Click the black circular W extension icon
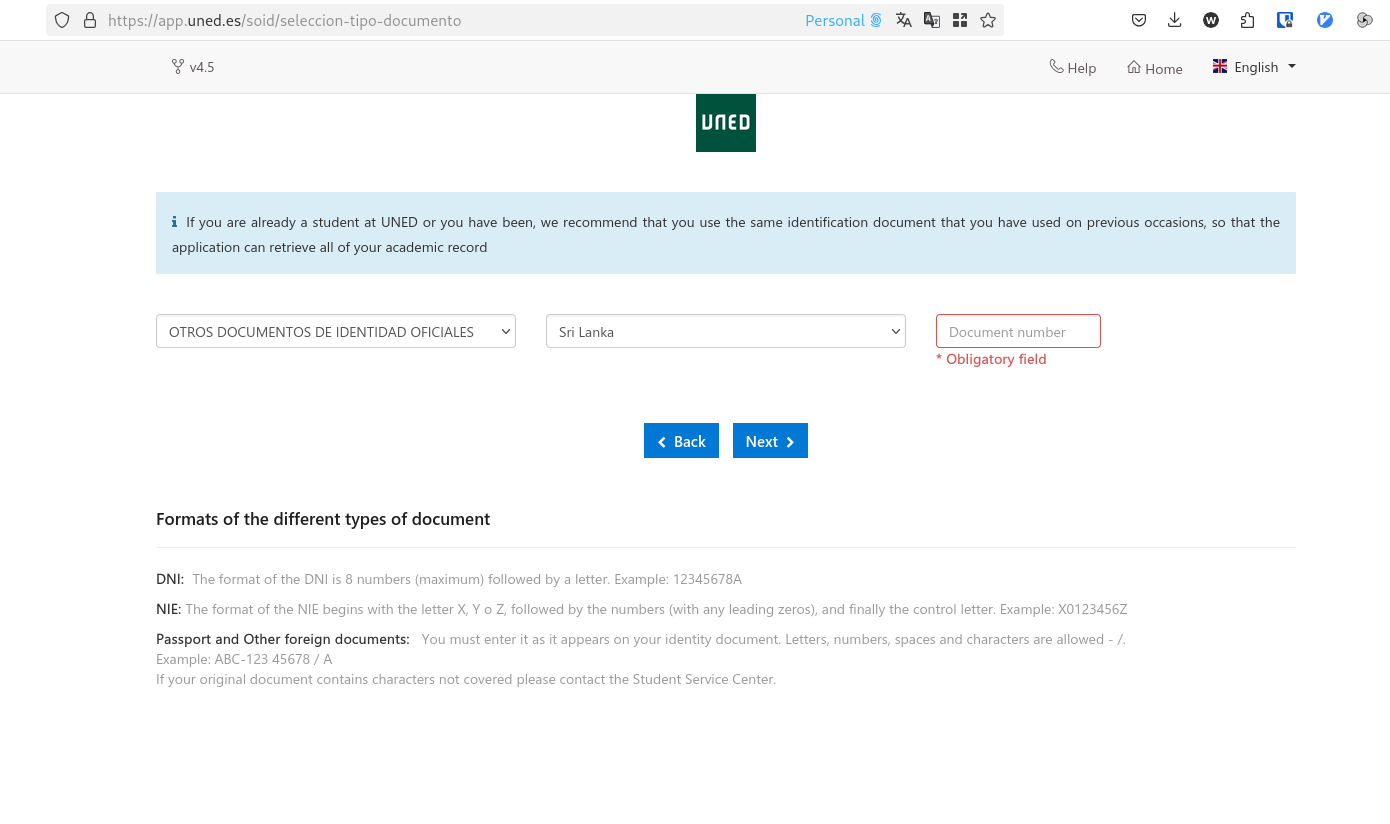This screenshot has height=824, width=1390. pyautogui.click(x=1211, y=20)
